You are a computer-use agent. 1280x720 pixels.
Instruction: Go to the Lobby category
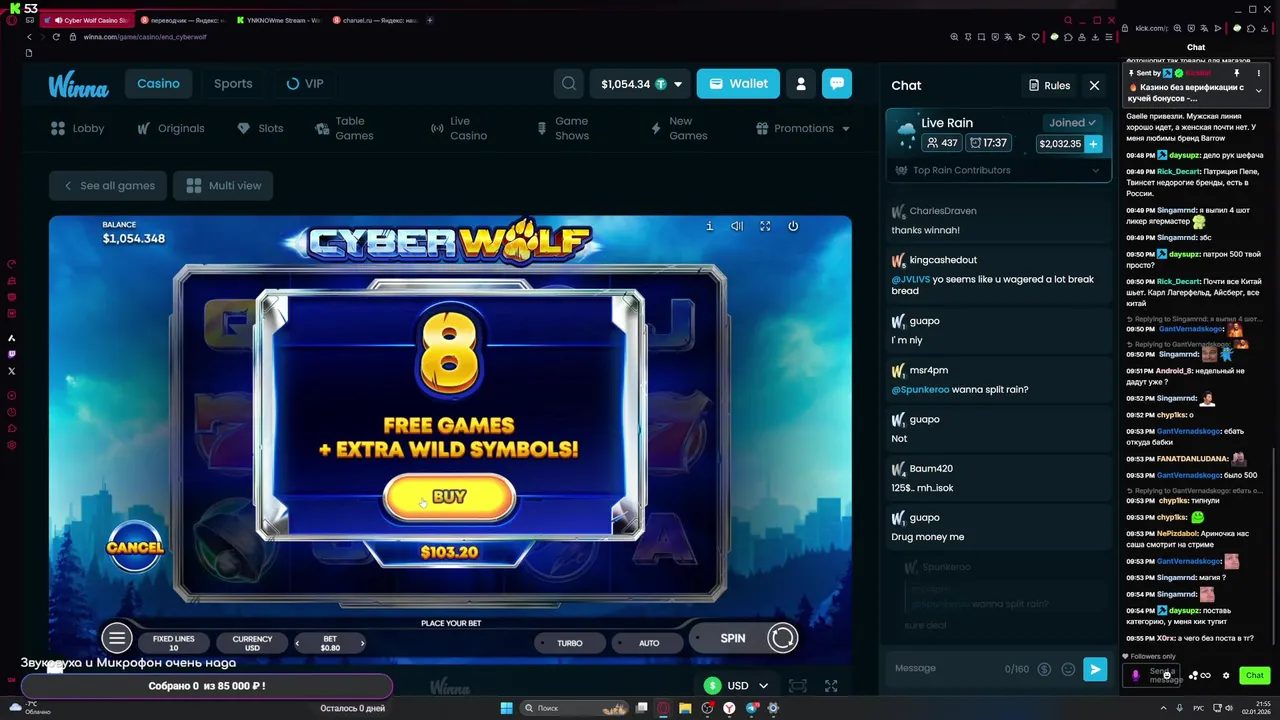pos(77,128)
